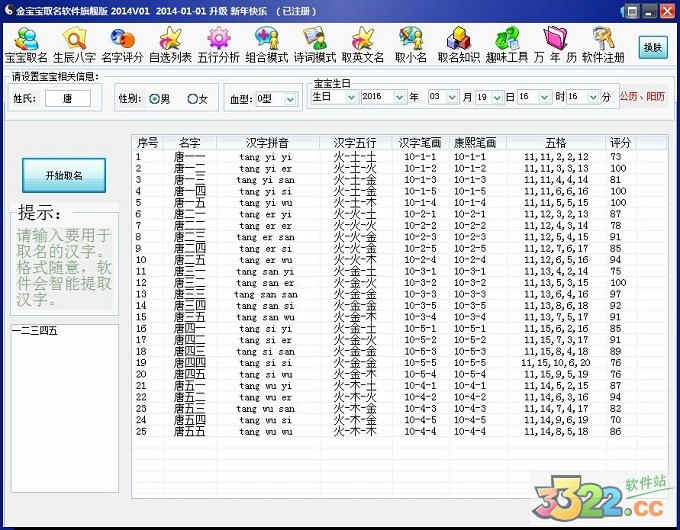Switch to 诗词模式 mode
Image resolution: width=680 pixels, height=530 pixels.
coord(315,45)
